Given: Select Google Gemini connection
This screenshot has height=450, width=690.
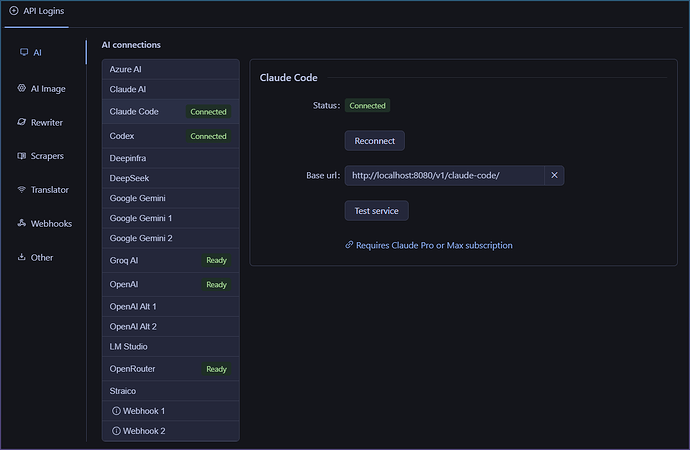Looking at the screenshot, I should click(171, 198).
